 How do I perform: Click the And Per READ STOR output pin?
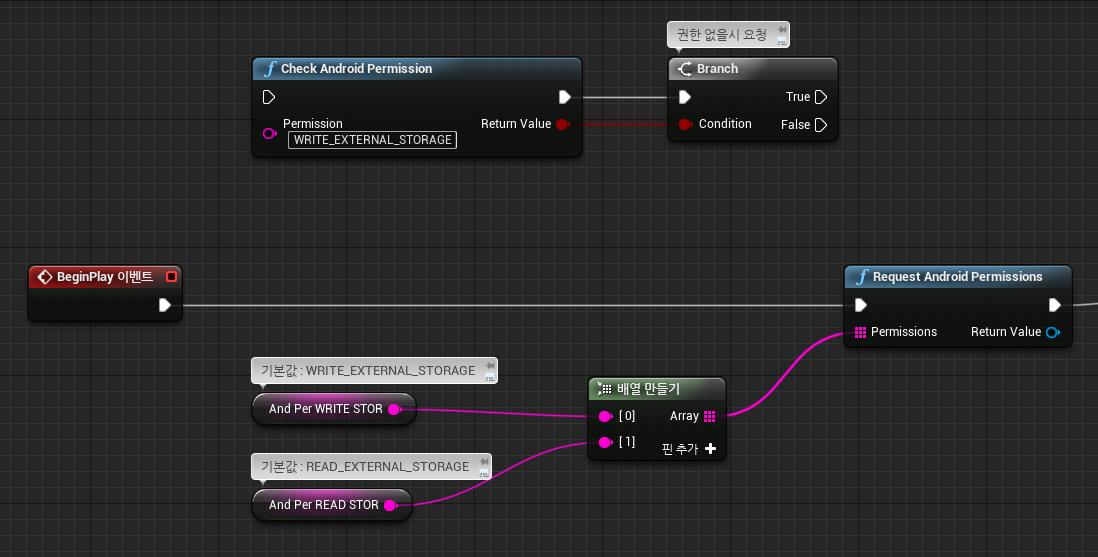coord(391,505)
